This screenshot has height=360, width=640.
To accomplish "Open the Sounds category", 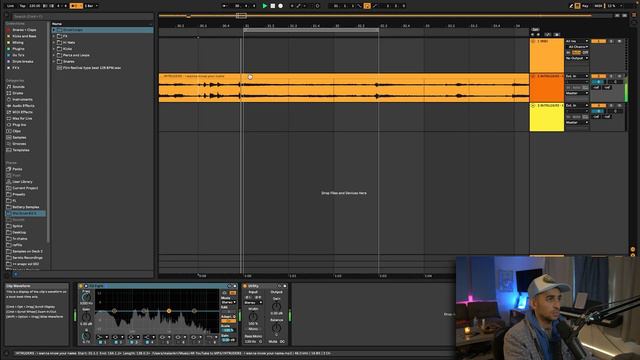I will pyautogui.click(x=18, y=87).
